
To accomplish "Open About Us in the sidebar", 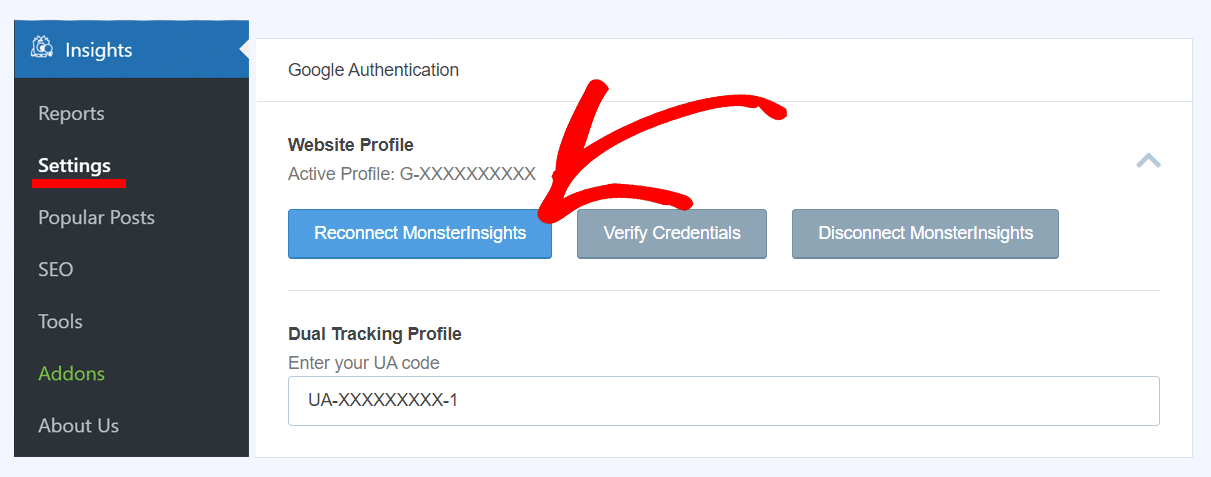I will point(78,425).
